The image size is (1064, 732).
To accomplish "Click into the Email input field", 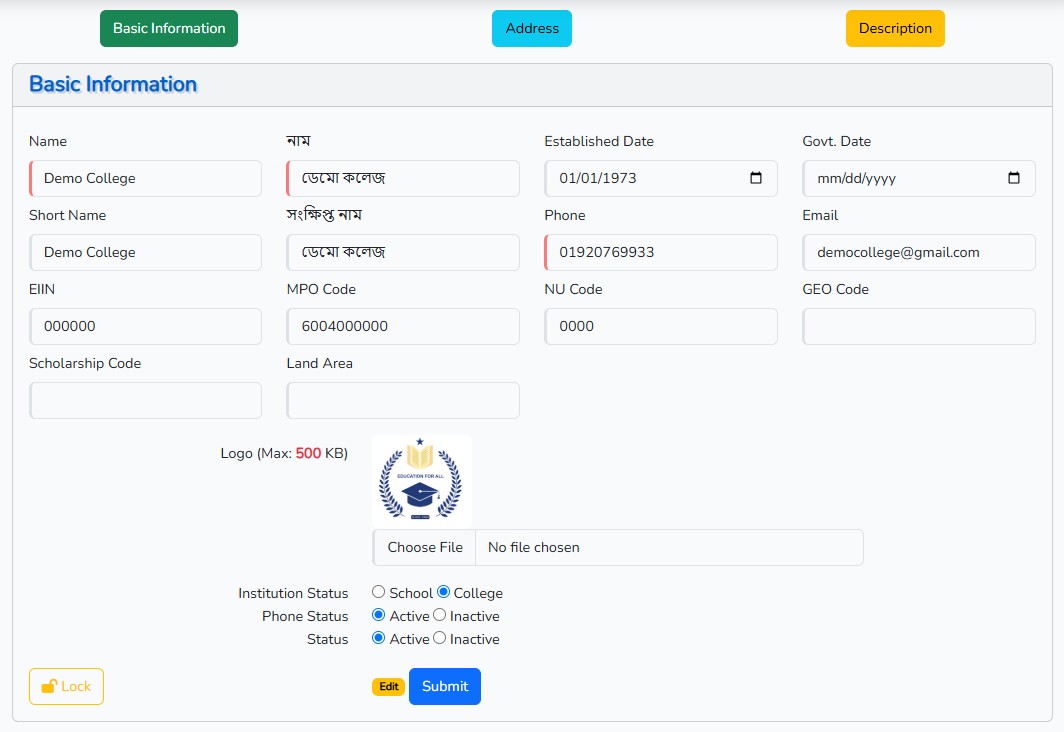I will pos(918,252).
